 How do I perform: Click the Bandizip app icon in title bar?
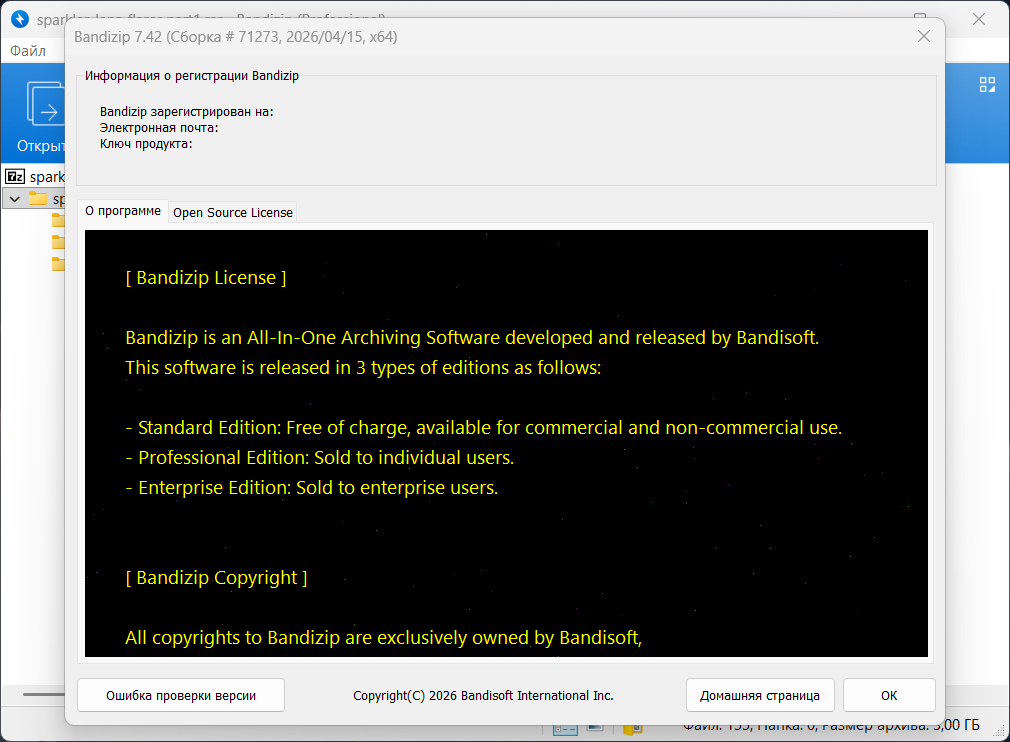coord(19,19)
